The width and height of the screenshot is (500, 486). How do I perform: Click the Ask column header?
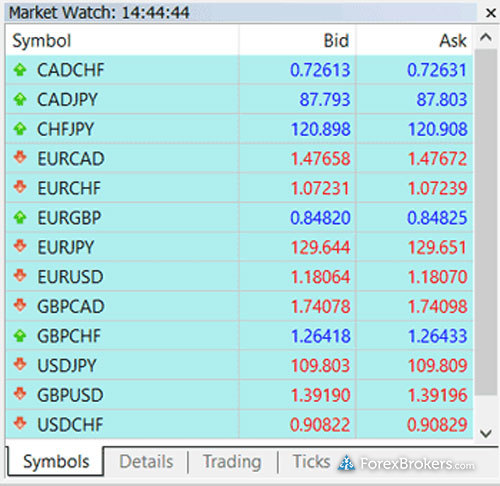(x=415, y=41)
